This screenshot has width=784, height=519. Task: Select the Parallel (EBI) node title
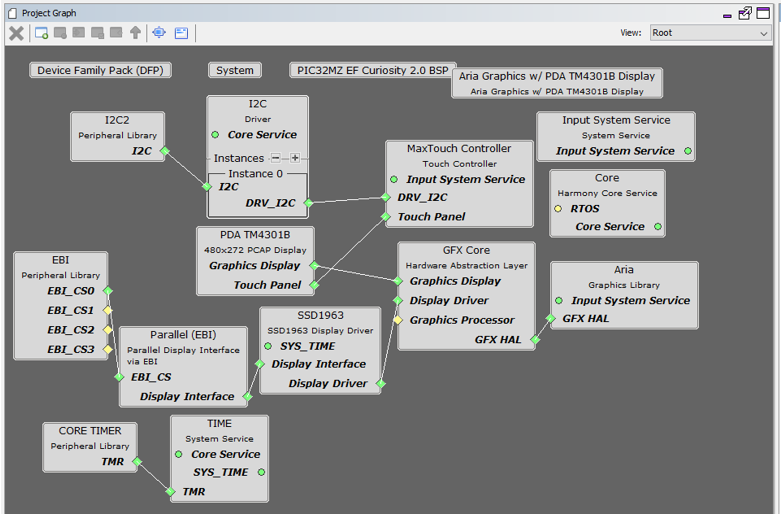pos(184,335)
